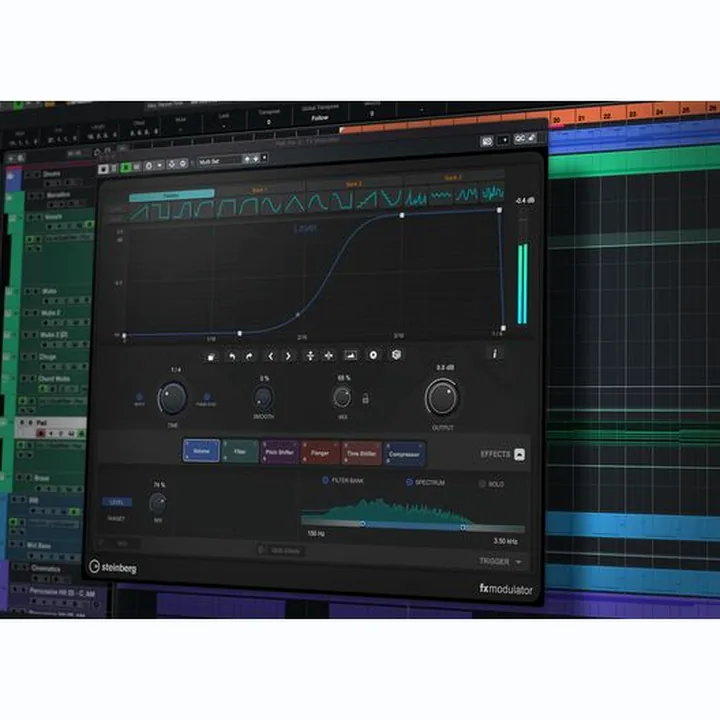This screenshot has height=720, width=720.
Task: Click the redo arrow under the curve editor
Action: pyautogui.click(x=249, y=356)
